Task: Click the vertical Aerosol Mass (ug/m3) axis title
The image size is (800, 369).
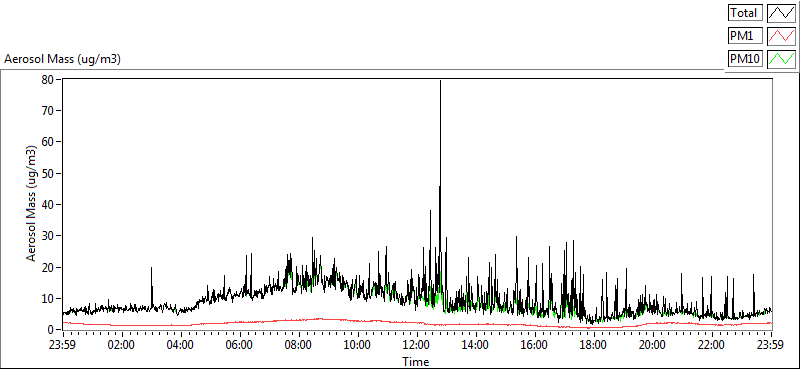Action: click(32, 204)
